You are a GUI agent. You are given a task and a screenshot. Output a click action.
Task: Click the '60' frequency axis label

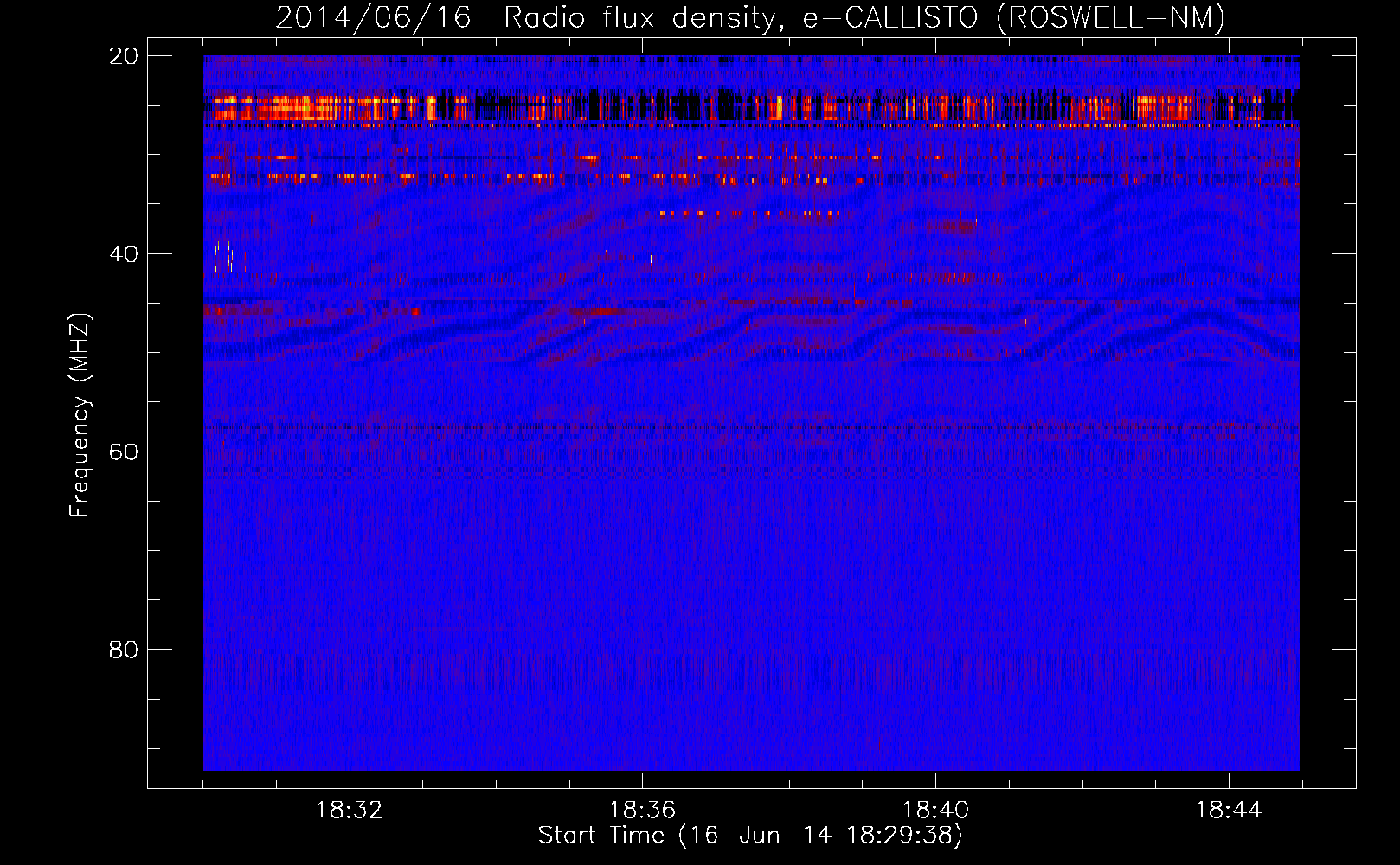pyautogui.click(x=124, y=452)
